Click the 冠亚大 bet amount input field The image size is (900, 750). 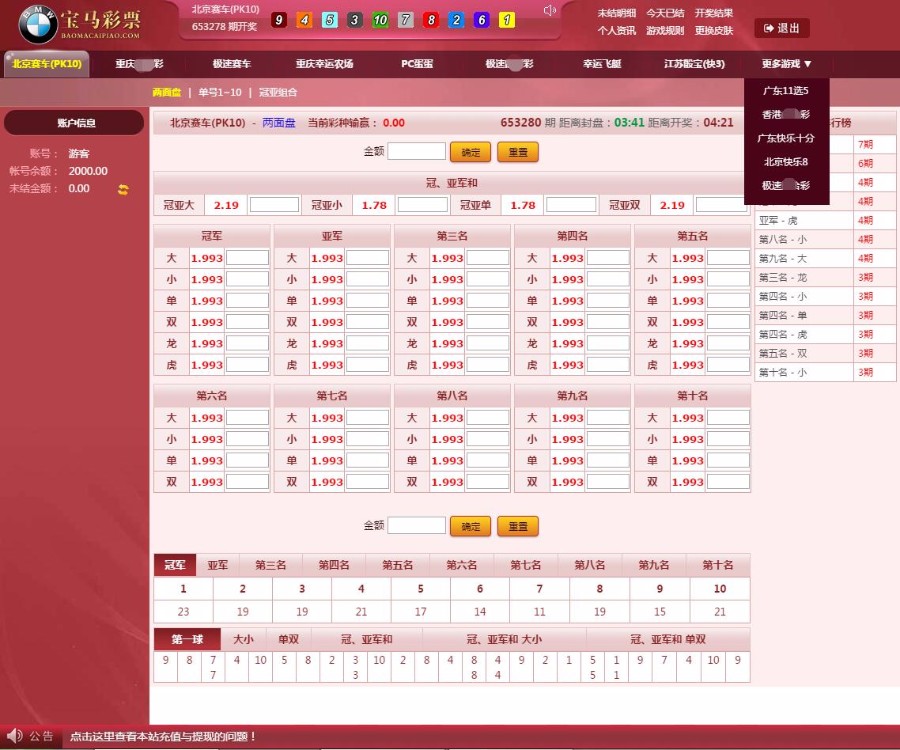click(274, 205)
